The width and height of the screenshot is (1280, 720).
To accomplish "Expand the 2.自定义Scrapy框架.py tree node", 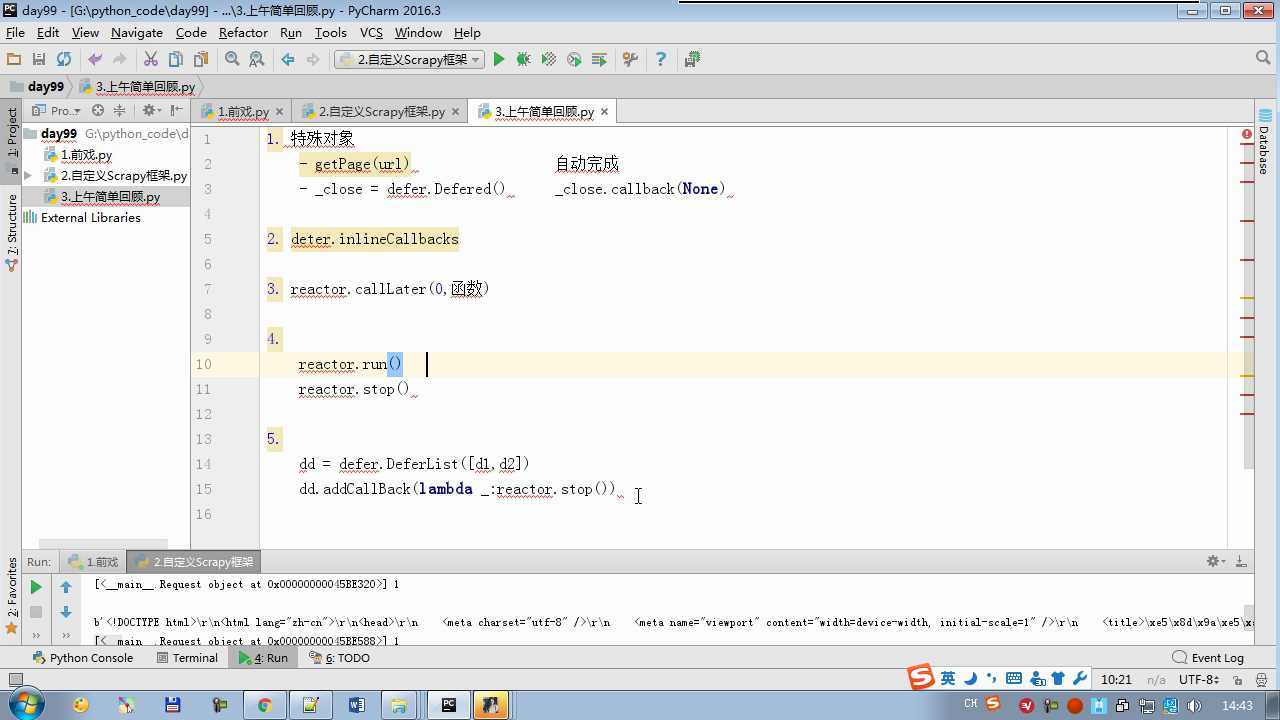I will 28,176.
